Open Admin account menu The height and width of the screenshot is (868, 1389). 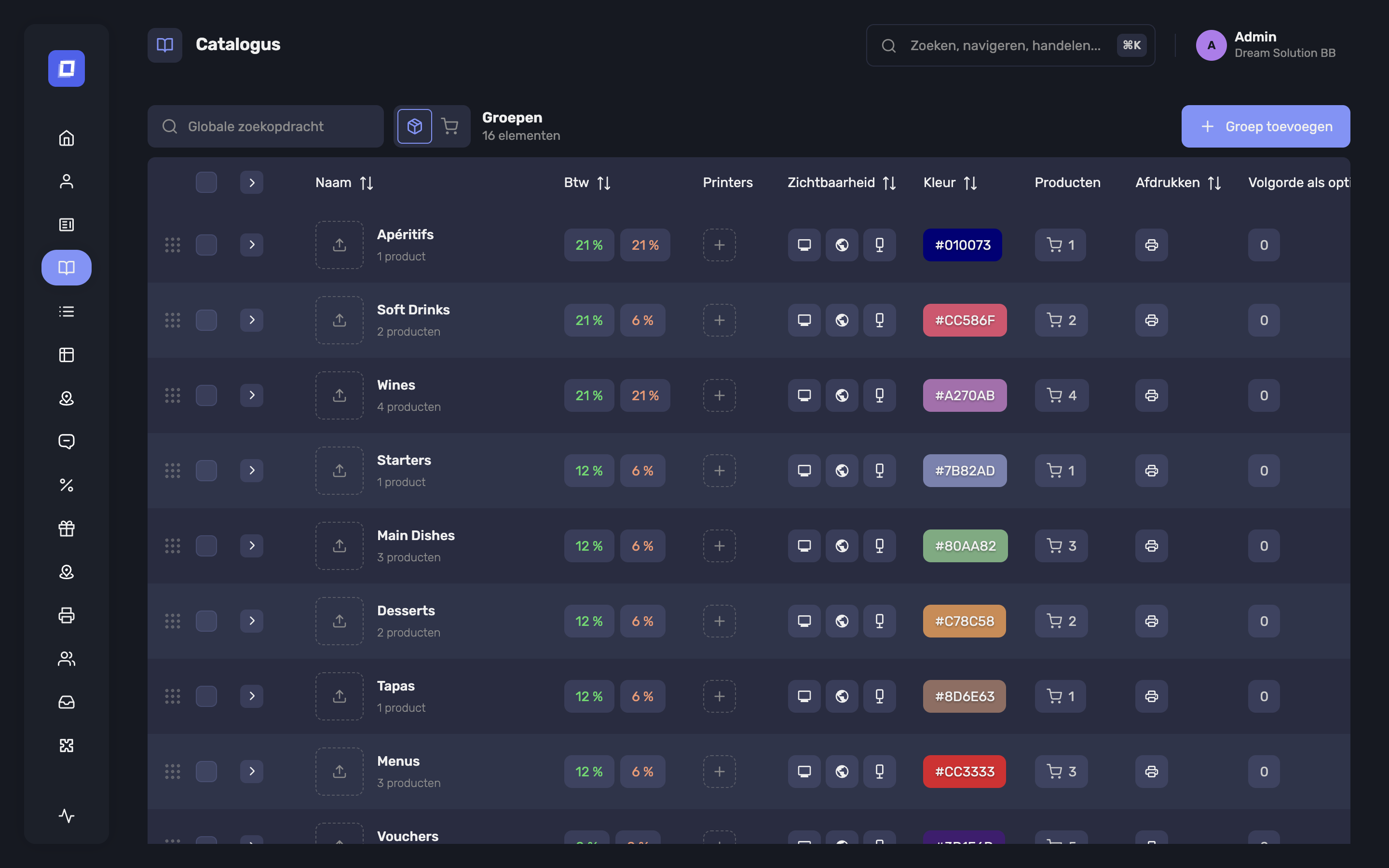coord(1266,45)
